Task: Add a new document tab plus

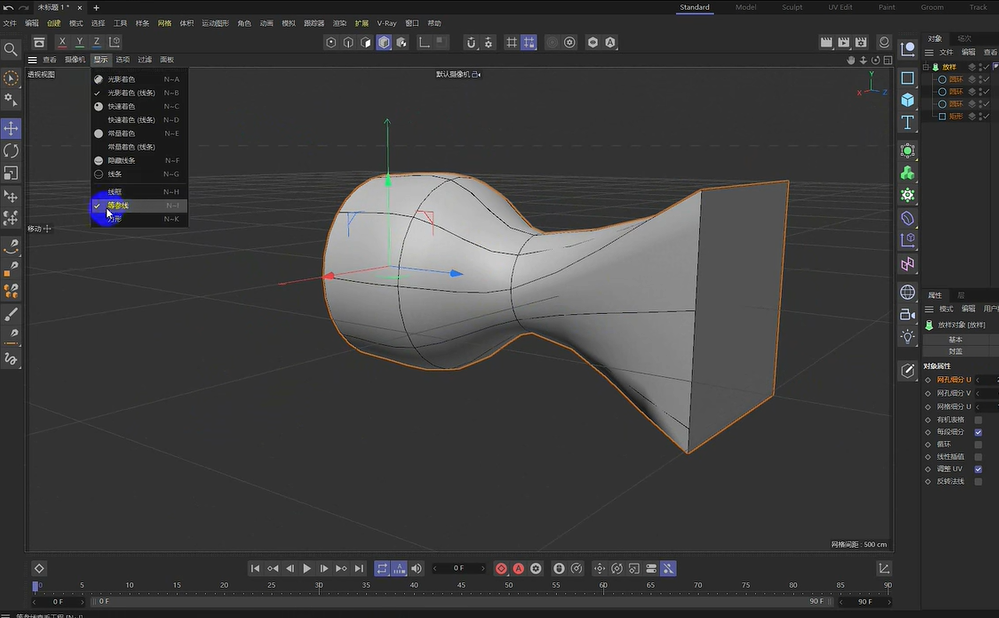Action: tap(96, 8)
